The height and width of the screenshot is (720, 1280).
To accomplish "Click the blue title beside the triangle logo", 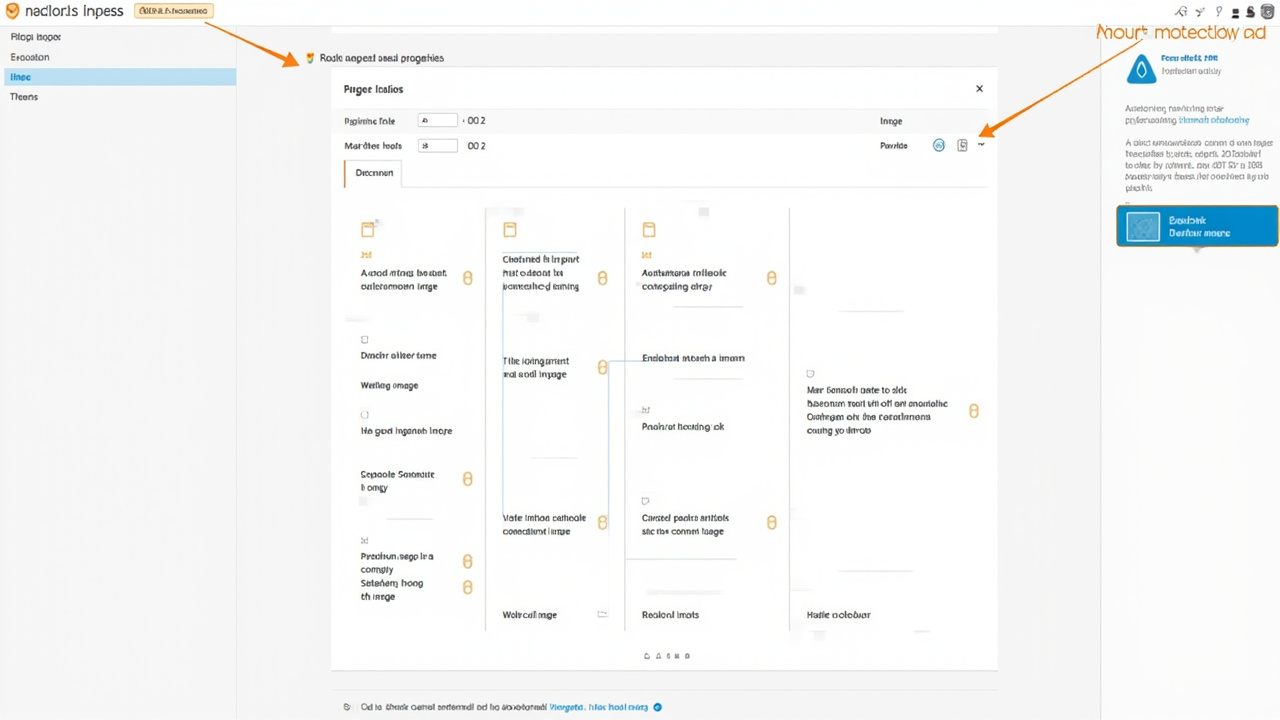I will [1190, 59].
